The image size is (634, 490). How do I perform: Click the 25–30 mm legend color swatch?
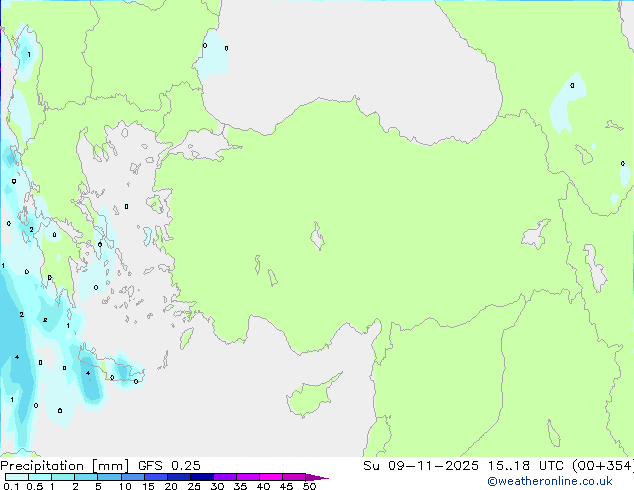click(202, 477)
